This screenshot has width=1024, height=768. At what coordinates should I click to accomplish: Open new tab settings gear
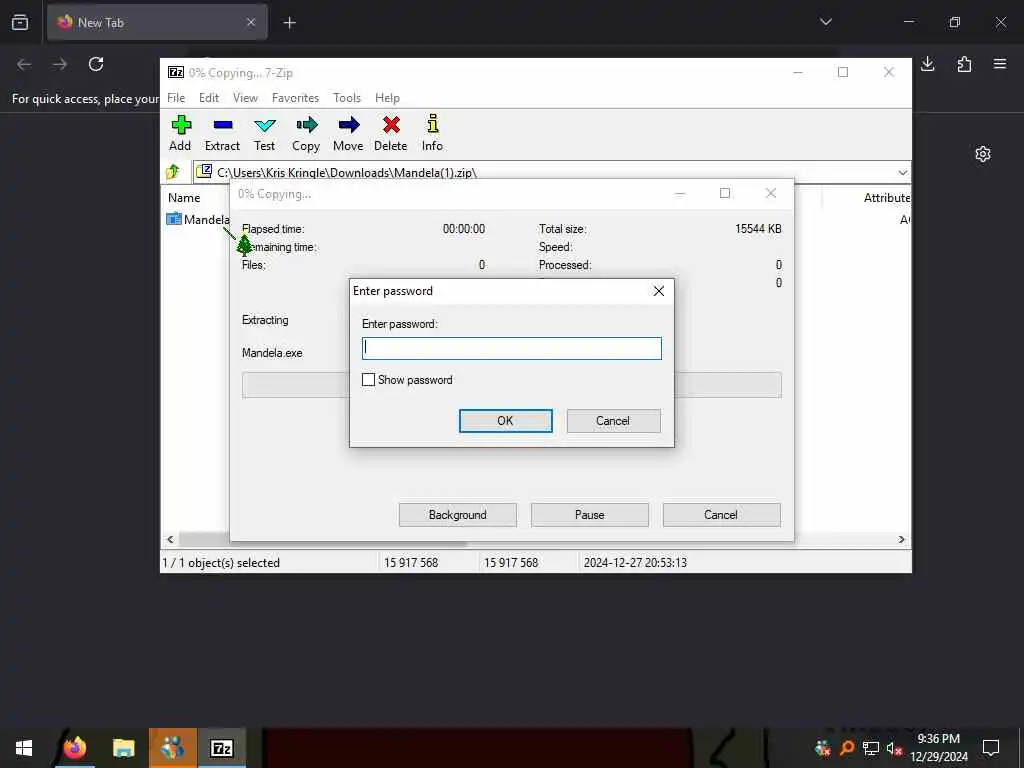[x=983, y=154]
